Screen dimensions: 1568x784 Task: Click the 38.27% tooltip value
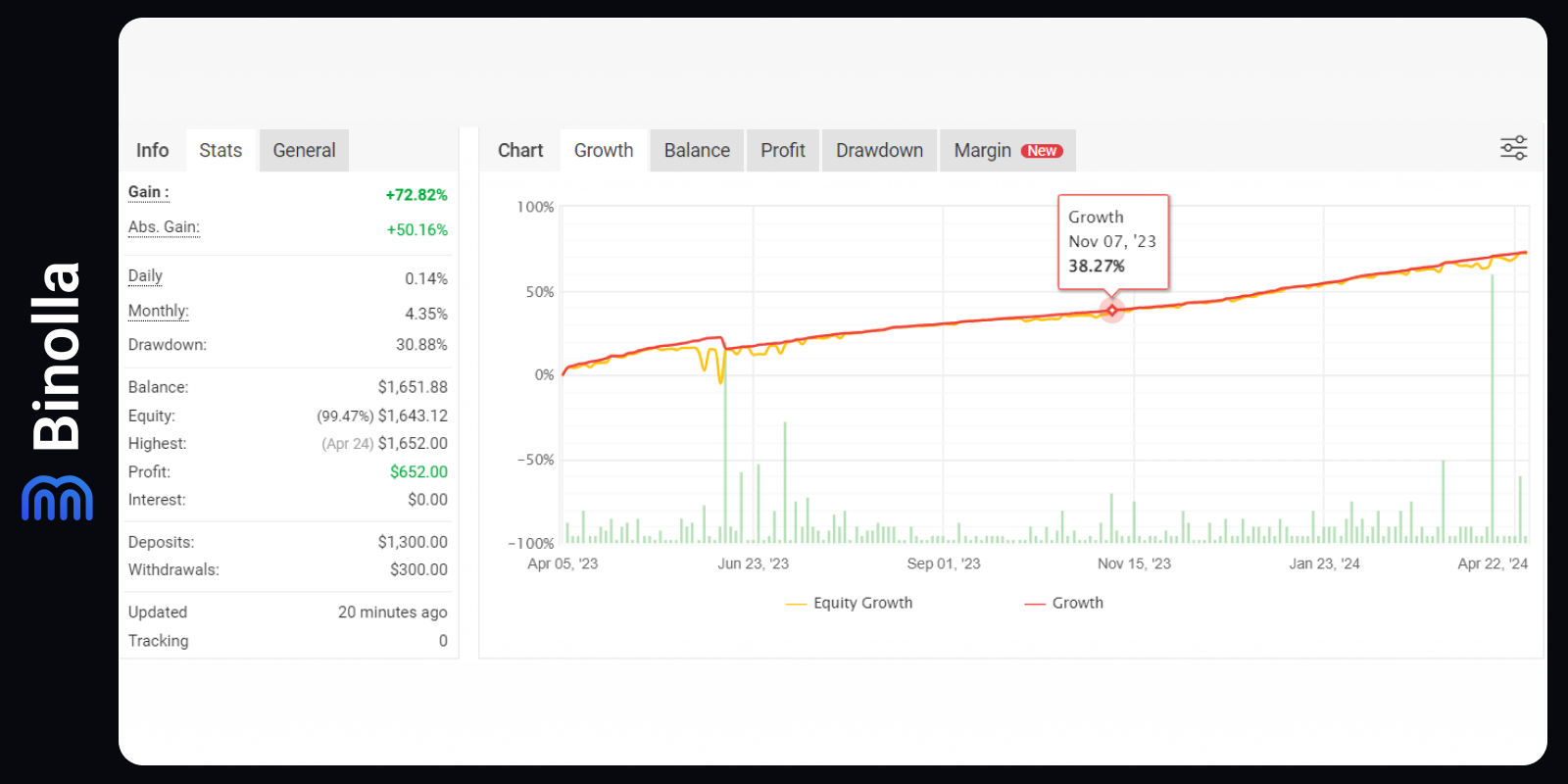coord(1097,267)
